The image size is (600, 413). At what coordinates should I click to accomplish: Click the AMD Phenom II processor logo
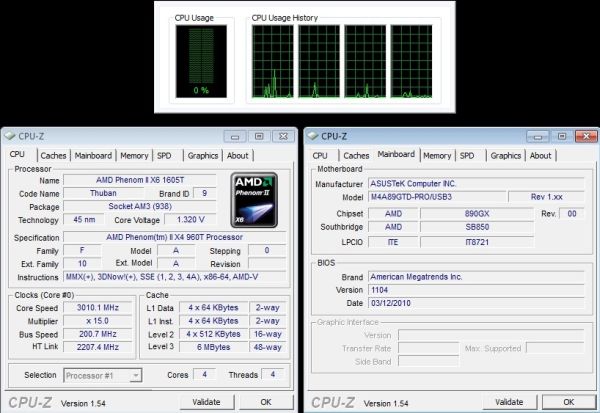(254, 200)
